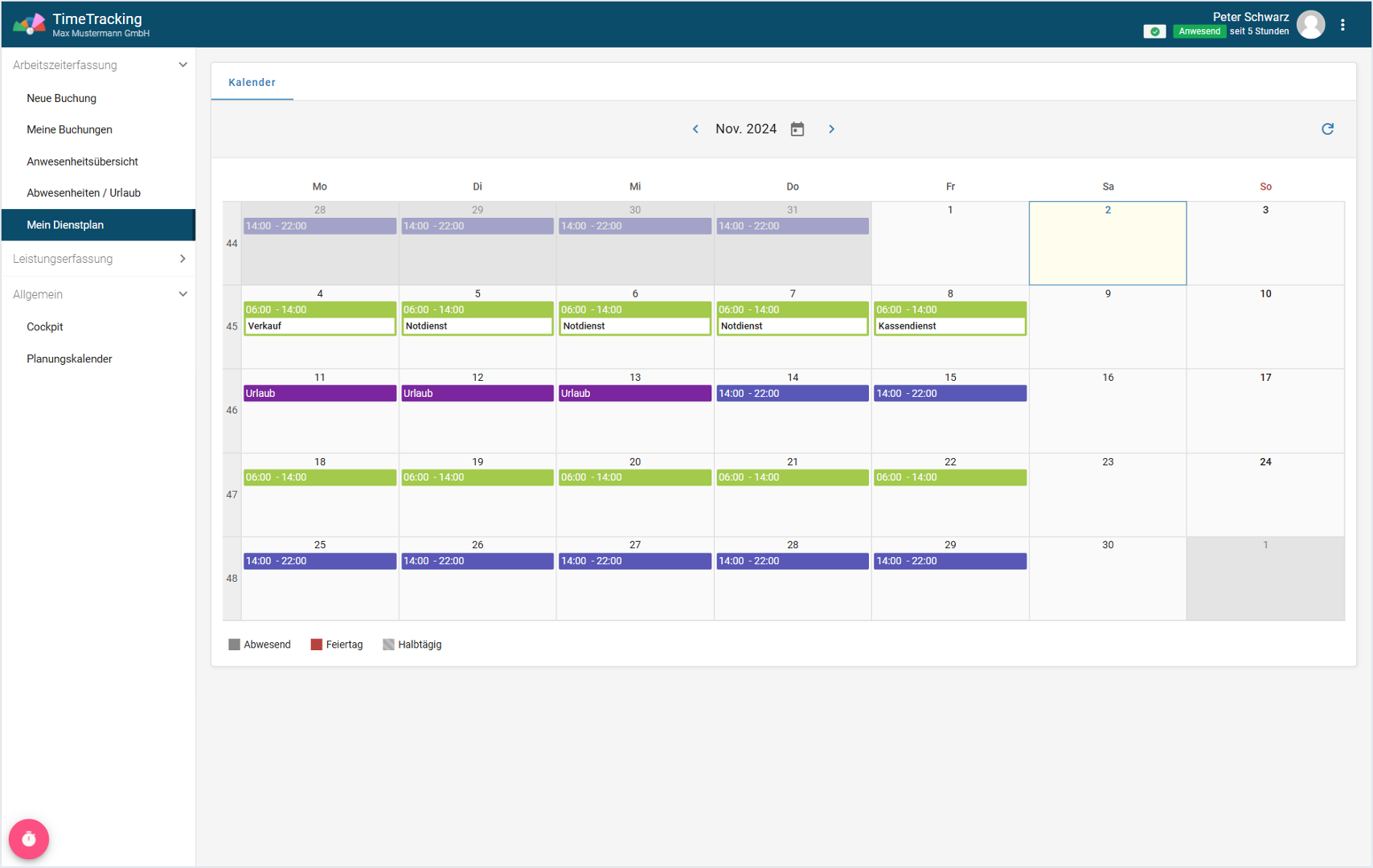Select the Kalender tab
Viewport: 1373px width, 868px height.
(252, 82)
